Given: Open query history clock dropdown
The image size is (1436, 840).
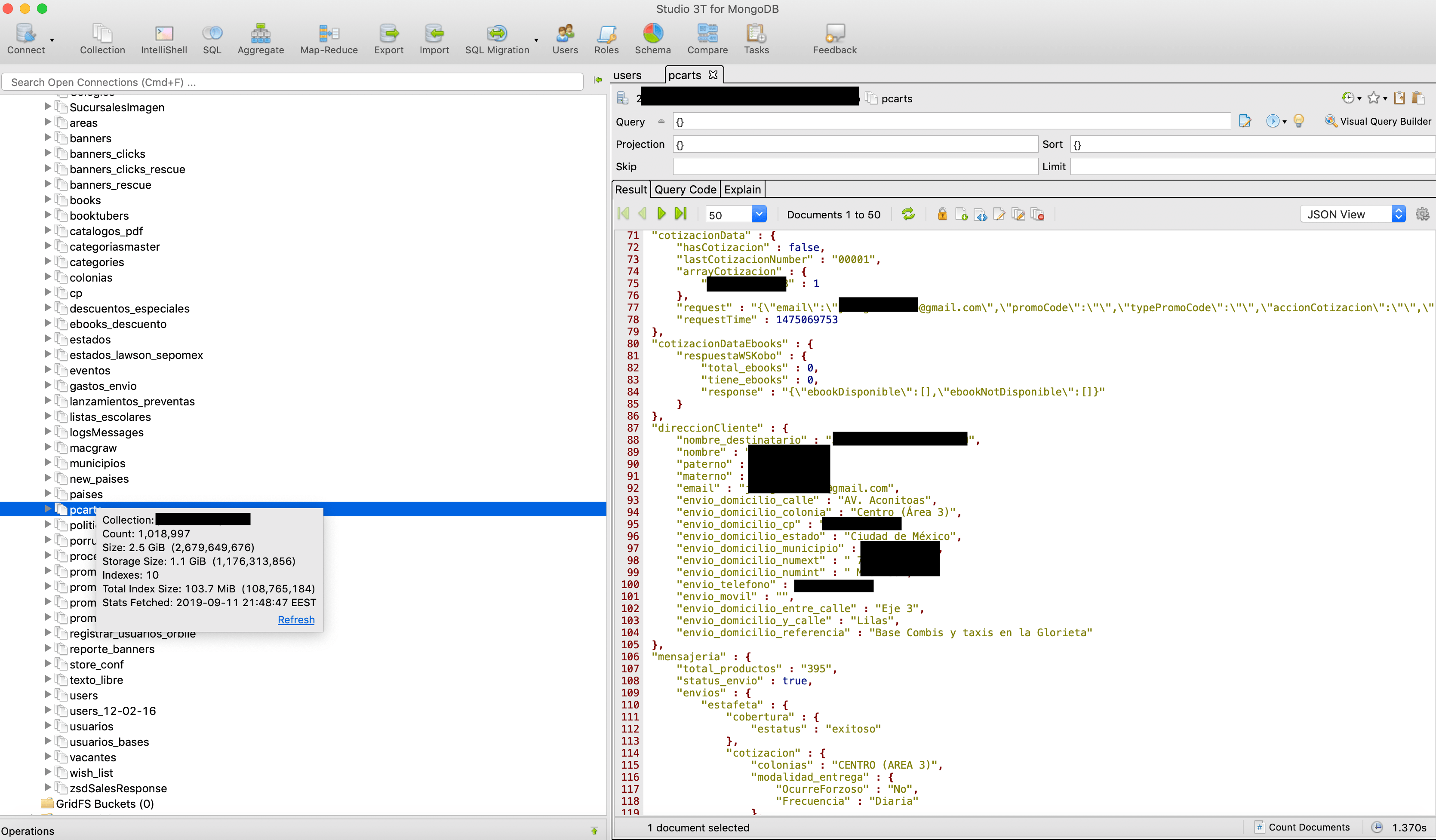Looking at the screenshot, I should (1351, 98).
